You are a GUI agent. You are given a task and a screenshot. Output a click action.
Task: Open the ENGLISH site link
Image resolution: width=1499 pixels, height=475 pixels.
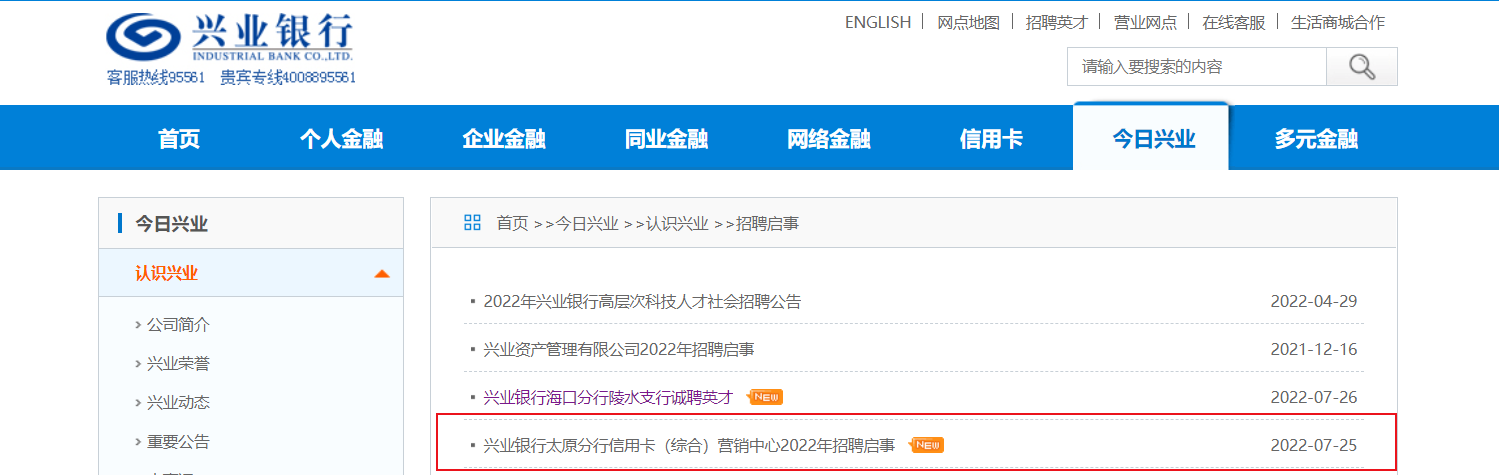(x=878, y=22)
